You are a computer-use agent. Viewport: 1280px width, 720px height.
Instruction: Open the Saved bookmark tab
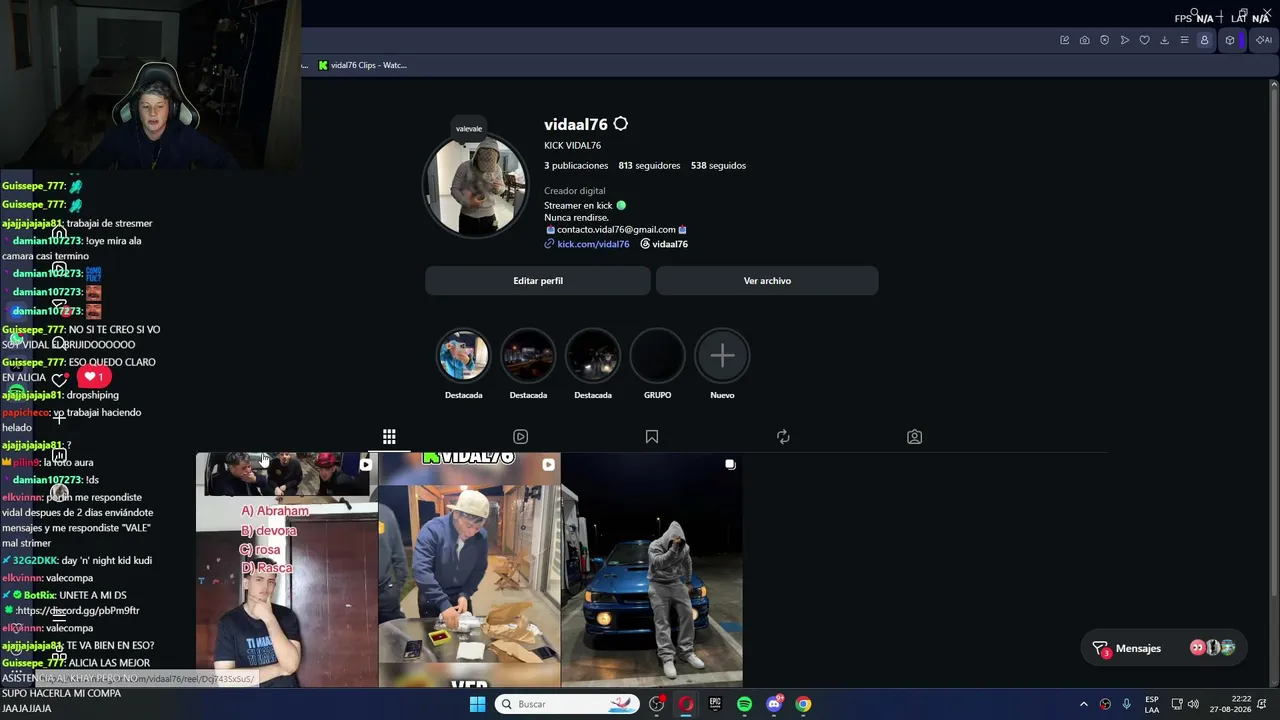651,437
